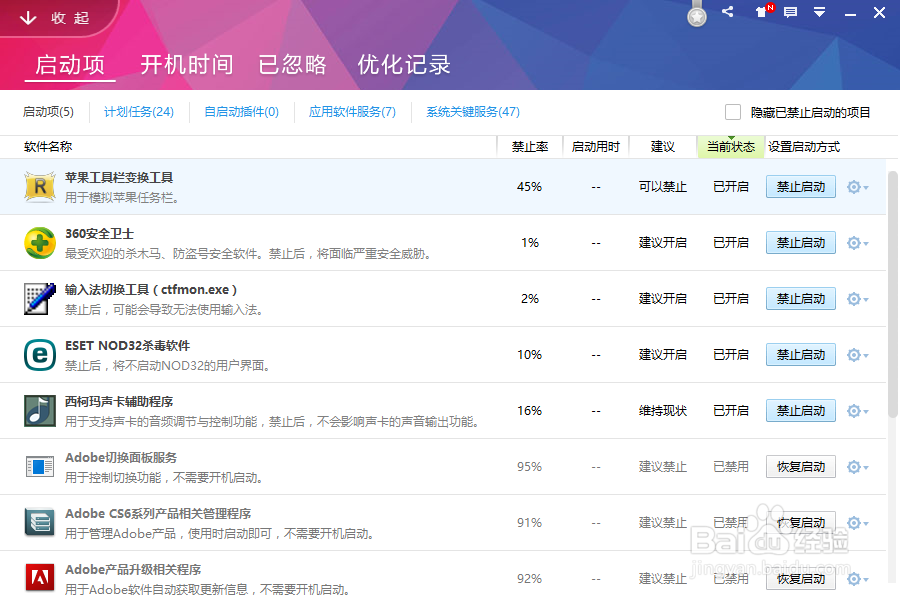Switch to the 开机时间 tab
Viewport: 900px width, 600px height.
[185, 64]
